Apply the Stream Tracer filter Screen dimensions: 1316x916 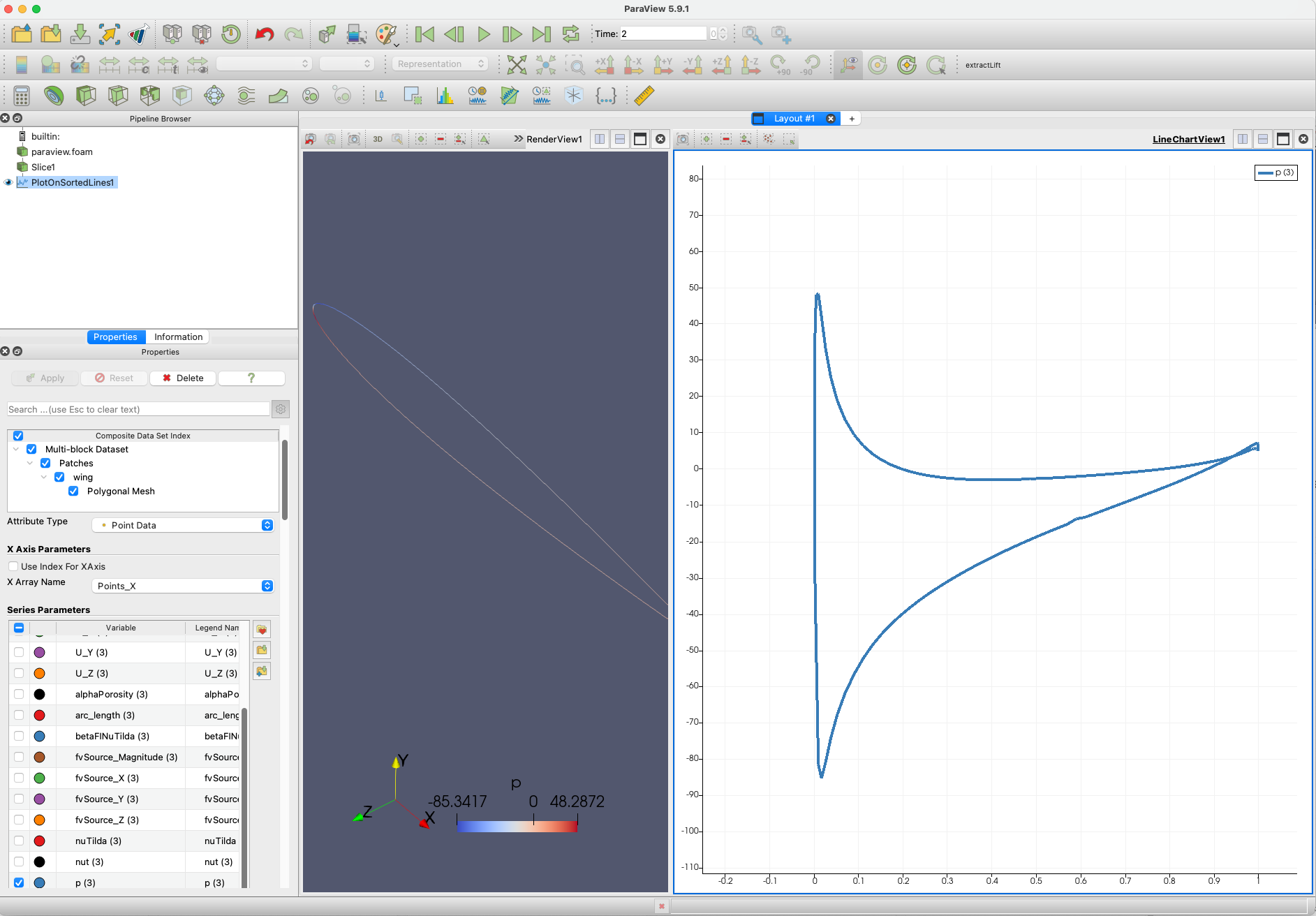(x=246, y=95)
